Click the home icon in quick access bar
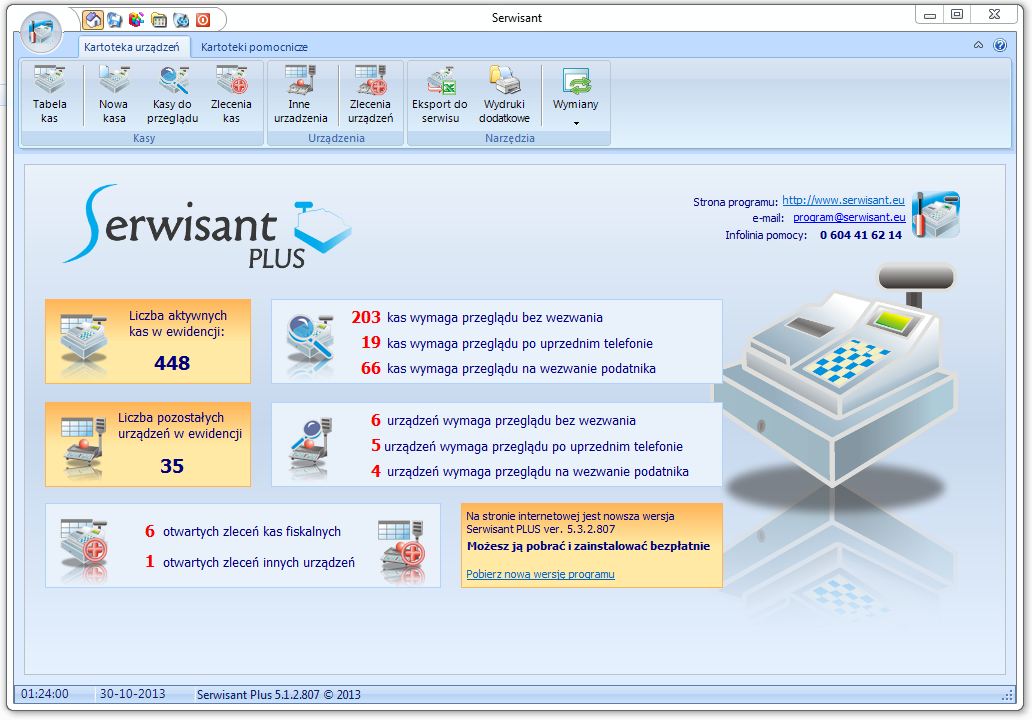Screen dimensions: 1032x720 pyautogui.click(x=93, y=20)
